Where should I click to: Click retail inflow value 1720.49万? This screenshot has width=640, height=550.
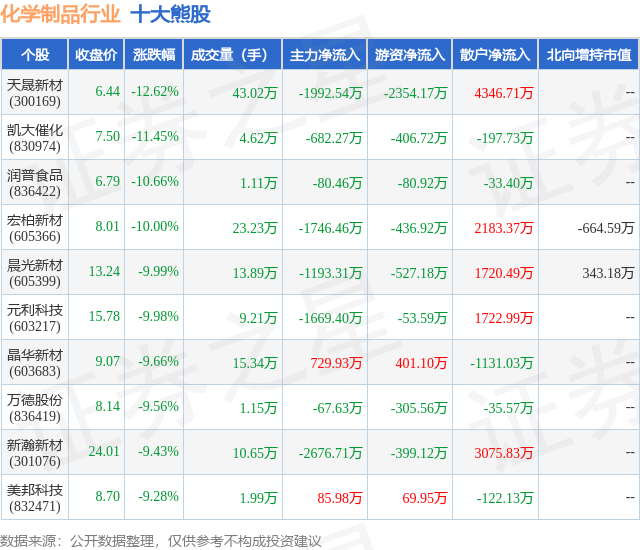click(x=504, y=273)
